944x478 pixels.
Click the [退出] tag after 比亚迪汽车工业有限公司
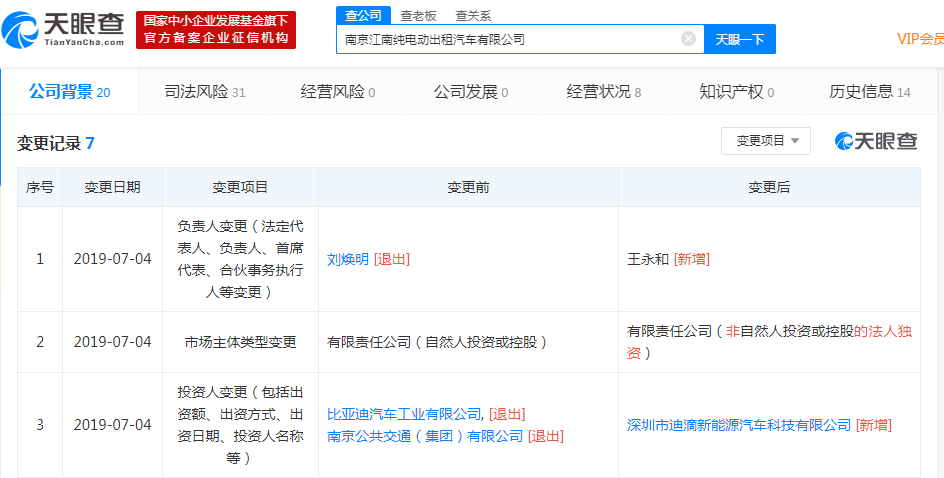[x=507, y=414]
